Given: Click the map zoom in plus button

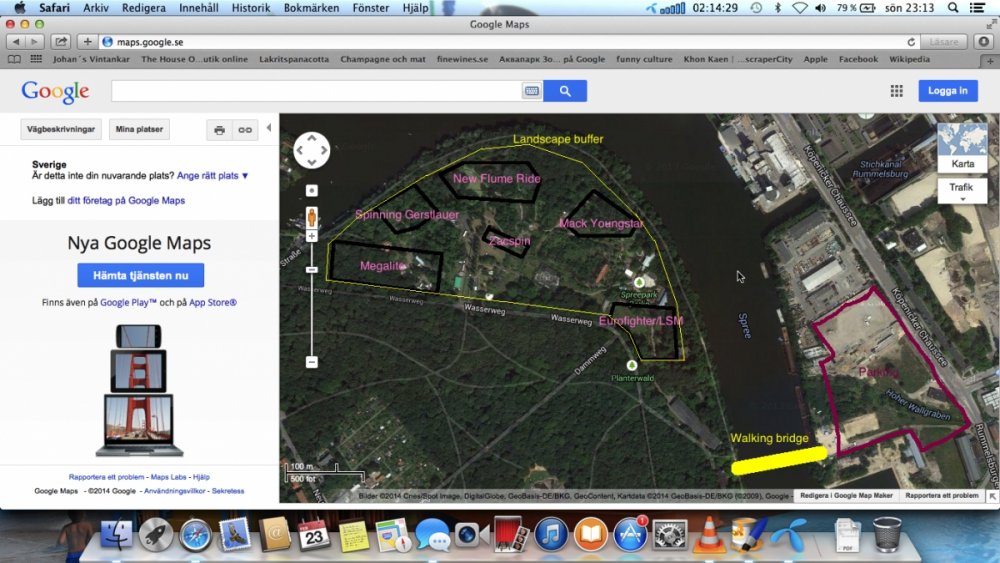Looking at the screenshot, I should [312, 236].
